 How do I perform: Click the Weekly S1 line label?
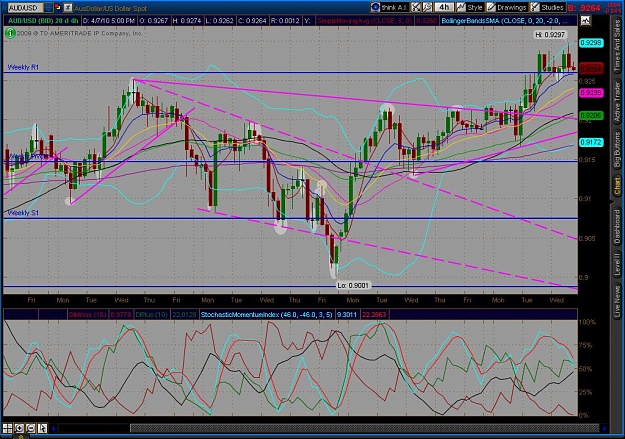click(x=23, y=213)
